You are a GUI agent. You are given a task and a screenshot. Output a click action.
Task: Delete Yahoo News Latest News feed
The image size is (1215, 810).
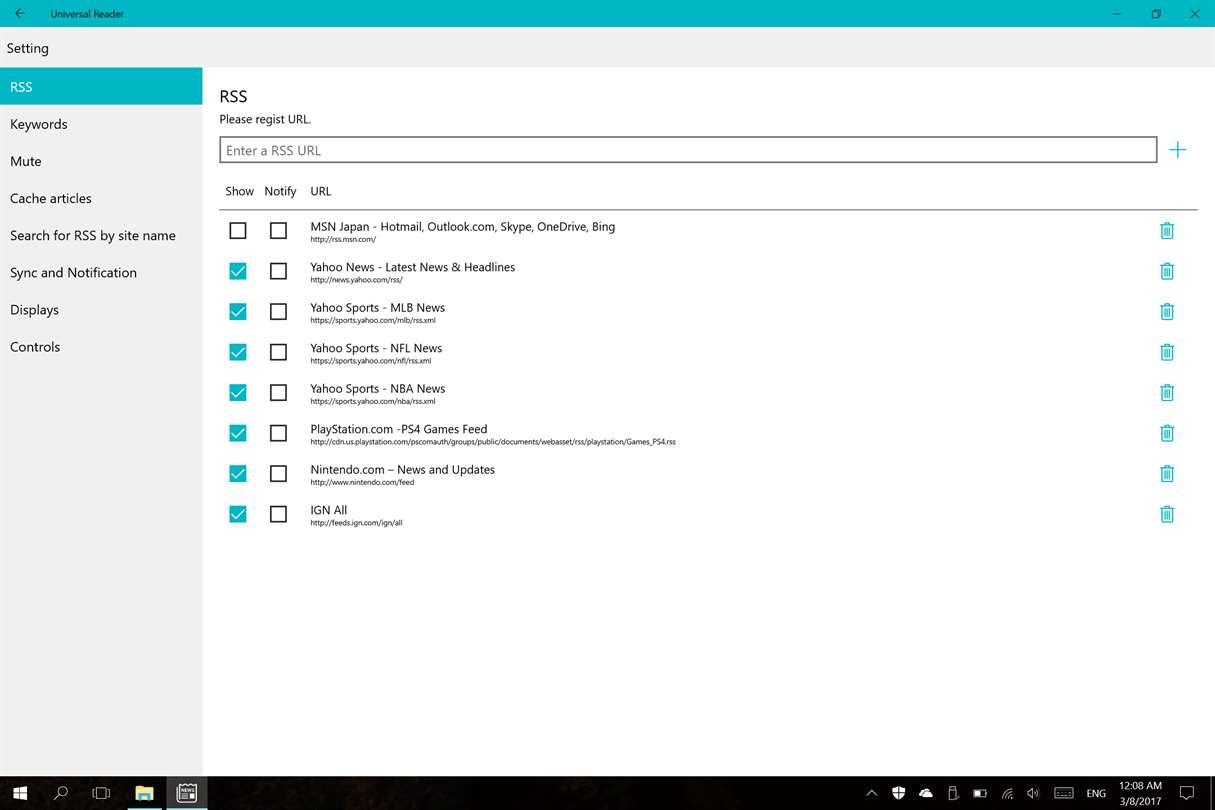point(1166,271)
